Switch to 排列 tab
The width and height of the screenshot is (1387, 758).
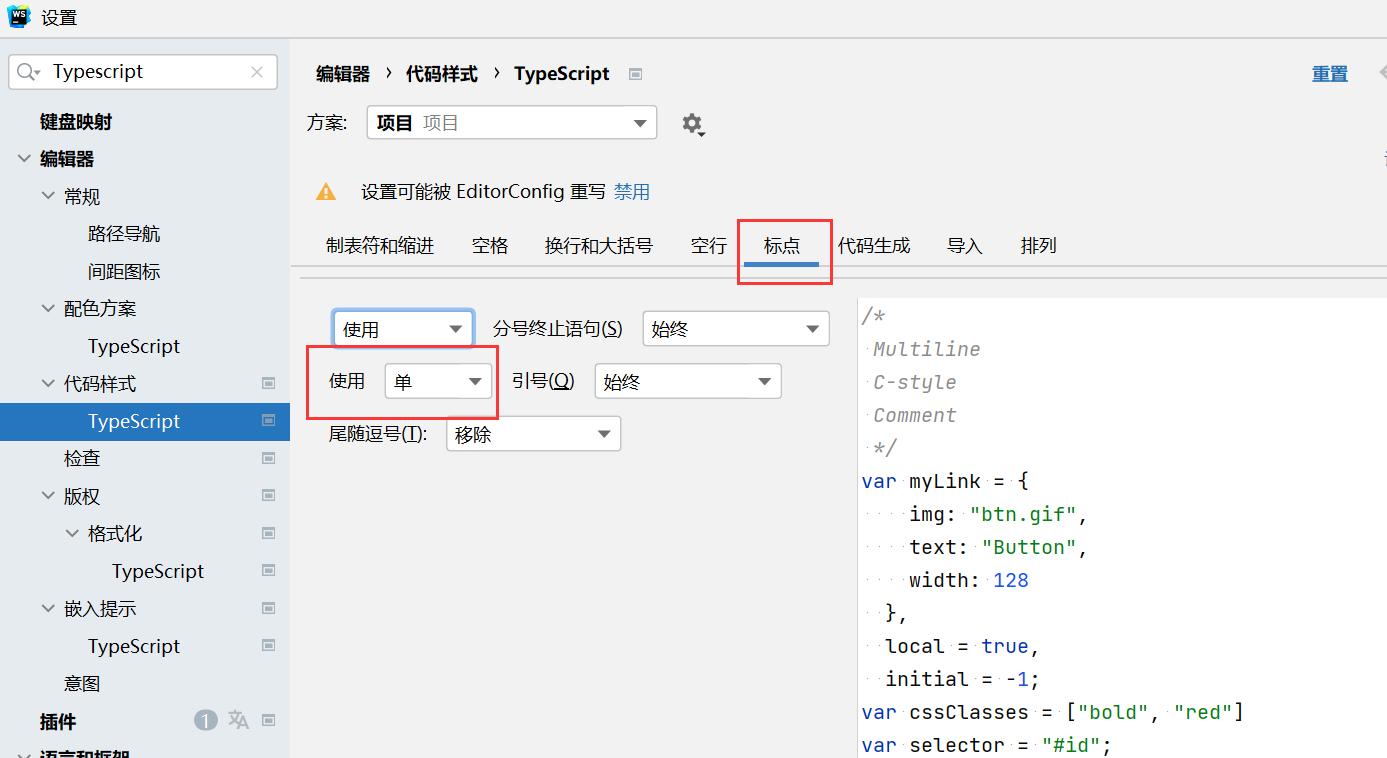(x=1039, y=246)
